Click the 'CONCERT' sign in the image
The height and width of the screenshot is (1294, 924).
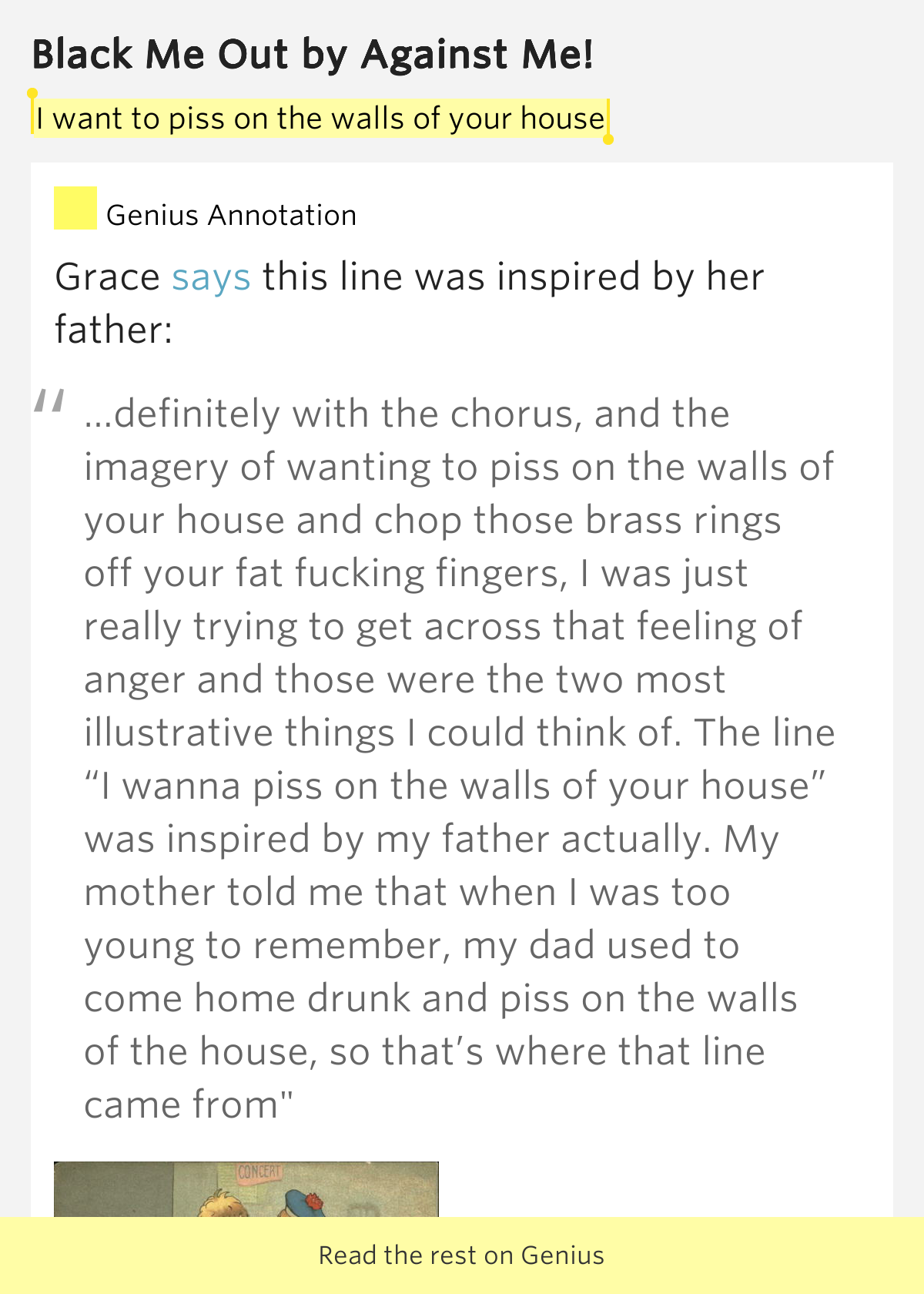(259, 1172)
